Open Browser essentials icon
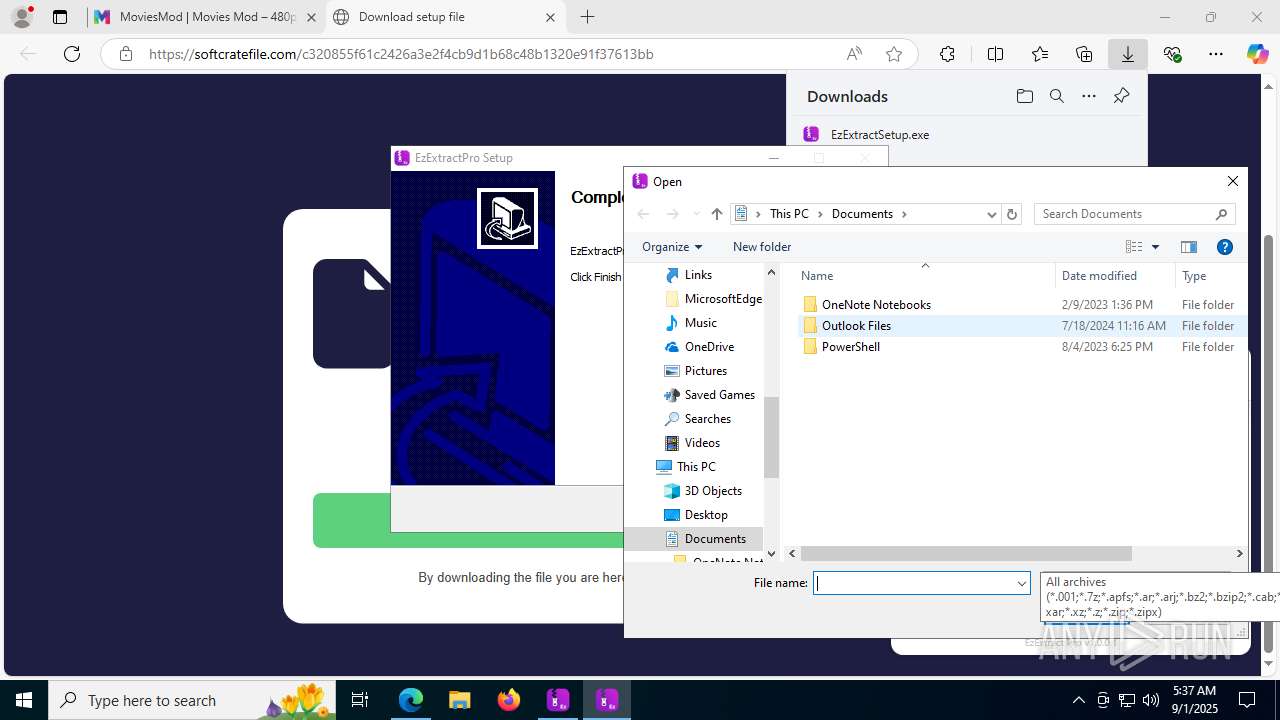The width and height of the screenshot is (1280, 720). click(x=1172, y=54)
